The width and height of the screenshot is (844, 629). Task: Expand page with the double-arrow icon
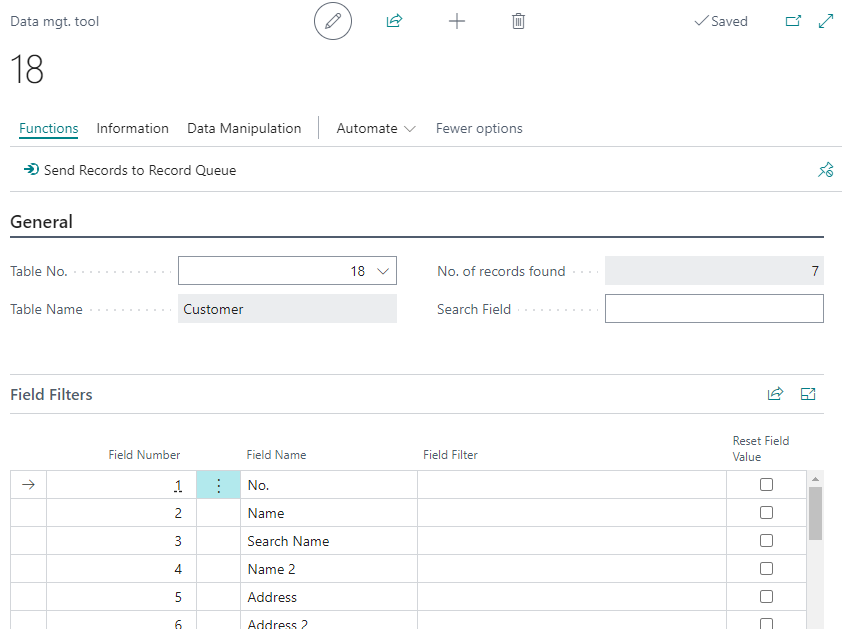[826, 21]
